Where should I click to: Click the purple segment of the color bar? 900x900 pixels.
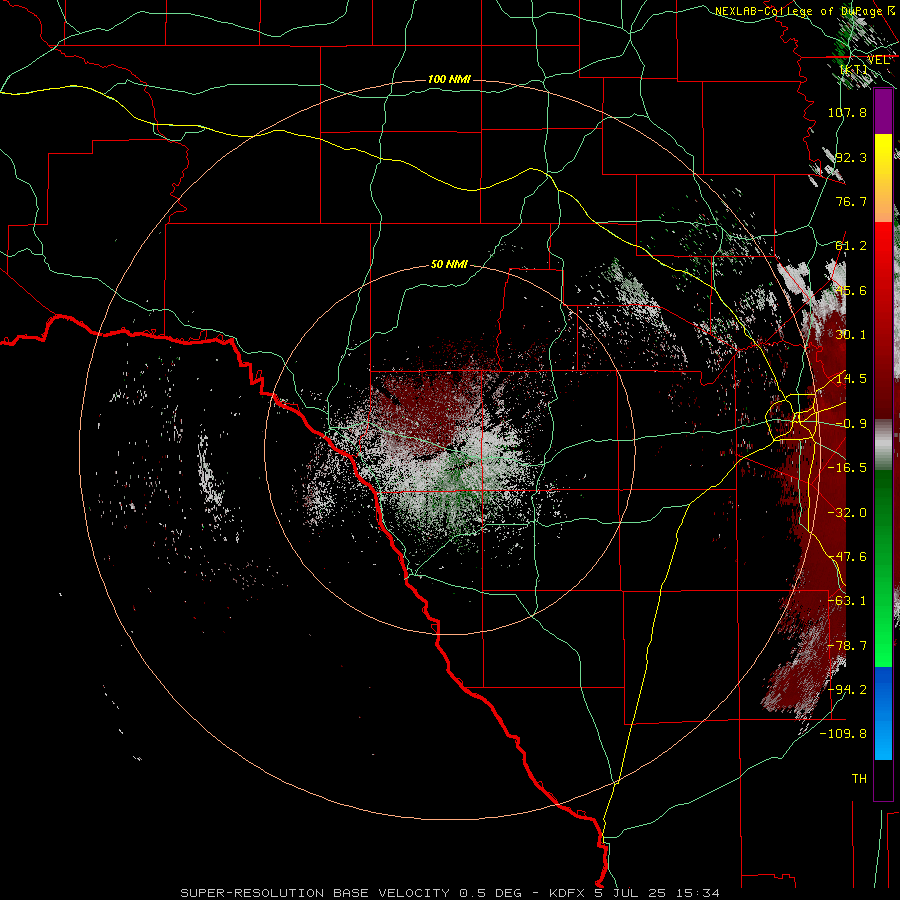pyautogui.click(x=883, y=112)
